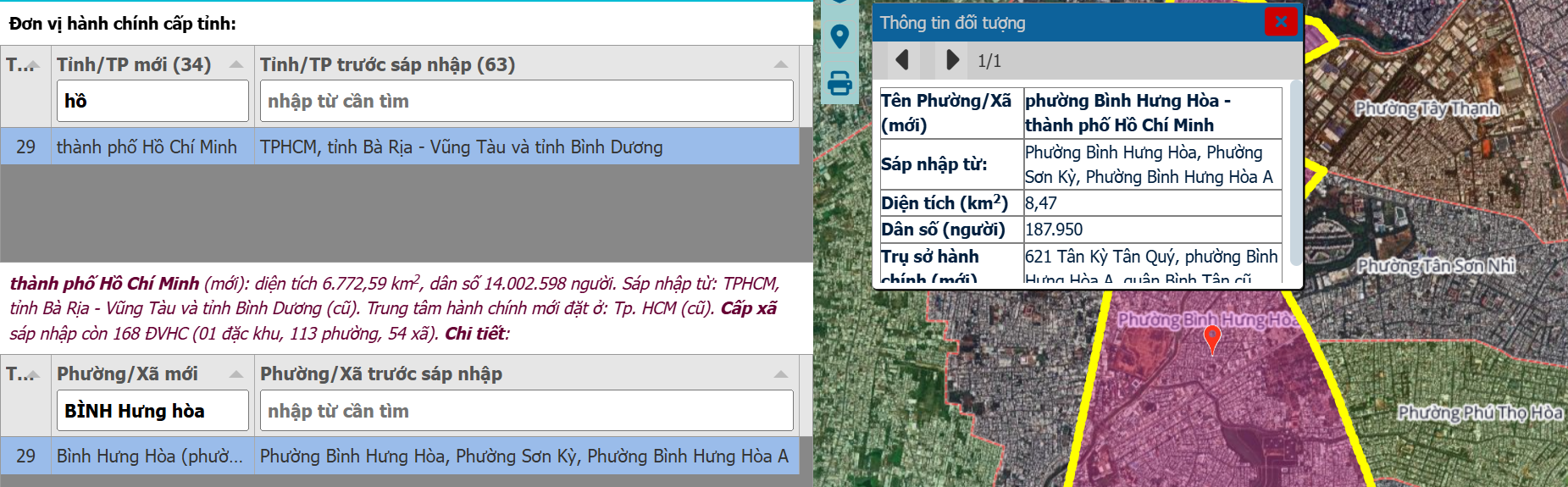Focus the province filter box containing 'hồ'
Screen dimensions: 1568x487
[x=152, y=102]
